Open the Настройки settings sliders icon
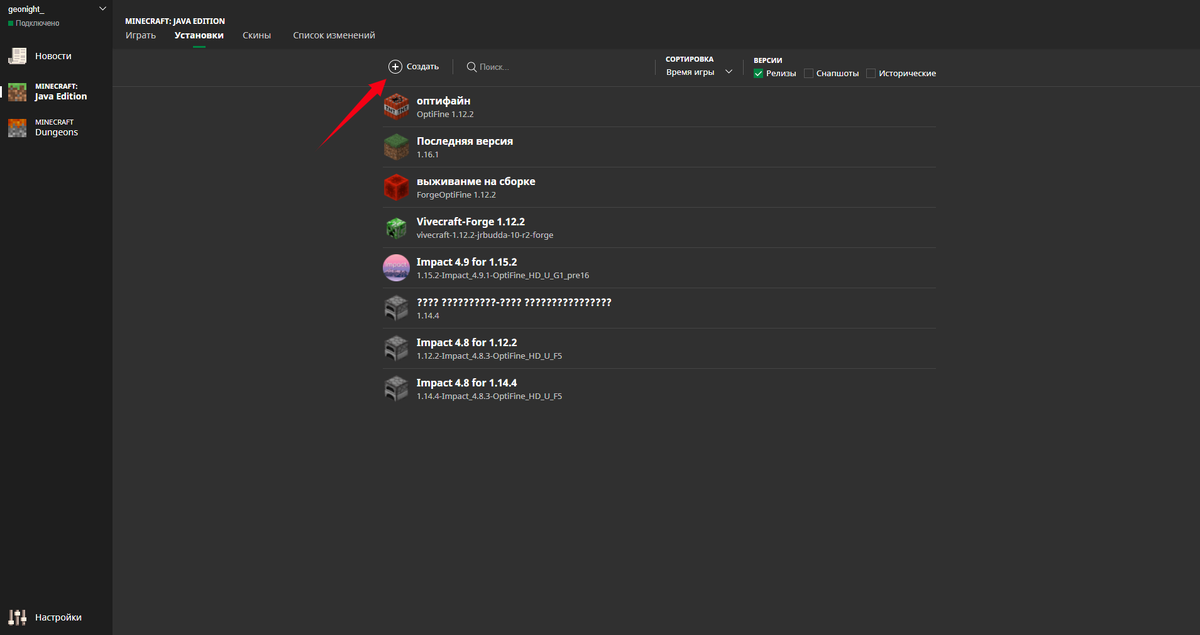Screen dimensions: 1200x635 tap(17, 617)
